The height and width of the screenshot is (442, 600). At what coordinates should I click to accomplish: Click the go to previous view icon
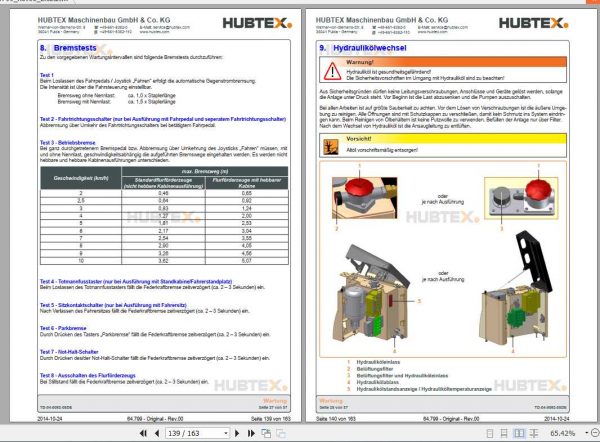pyautogui.click(x=266, y=433)
